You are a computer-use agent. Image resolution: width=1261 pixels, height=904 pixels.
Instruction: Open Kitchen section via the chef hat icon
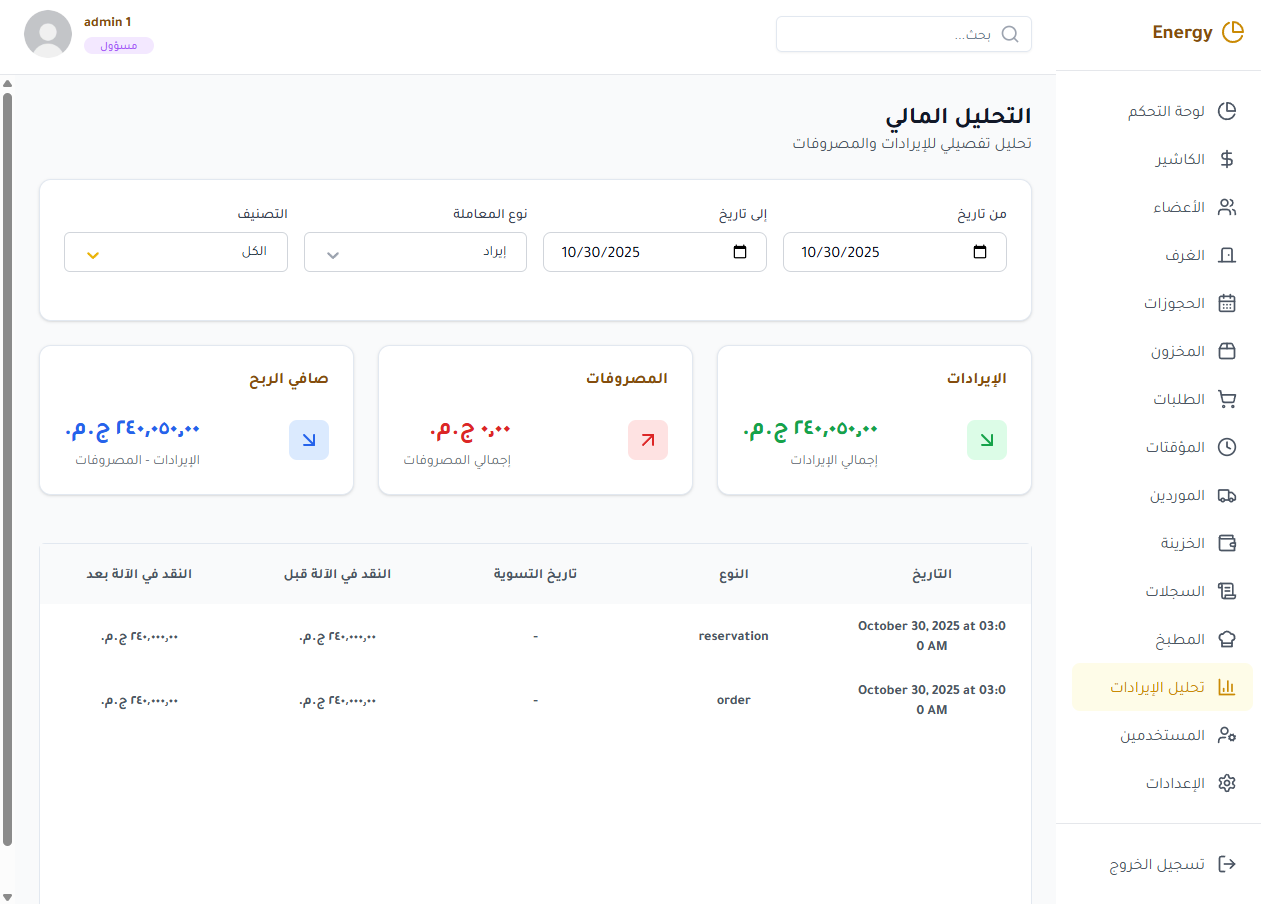tap(1227, 638)
